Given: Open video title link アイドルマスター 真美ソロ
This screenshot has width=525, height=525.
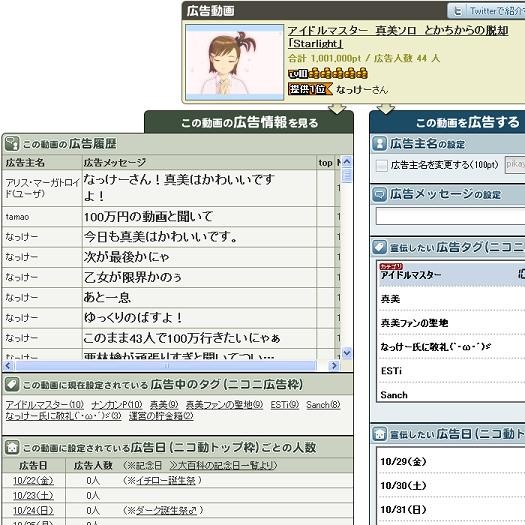Looking at the screenshot, I should pyautogui.click(x=398, y=36).
